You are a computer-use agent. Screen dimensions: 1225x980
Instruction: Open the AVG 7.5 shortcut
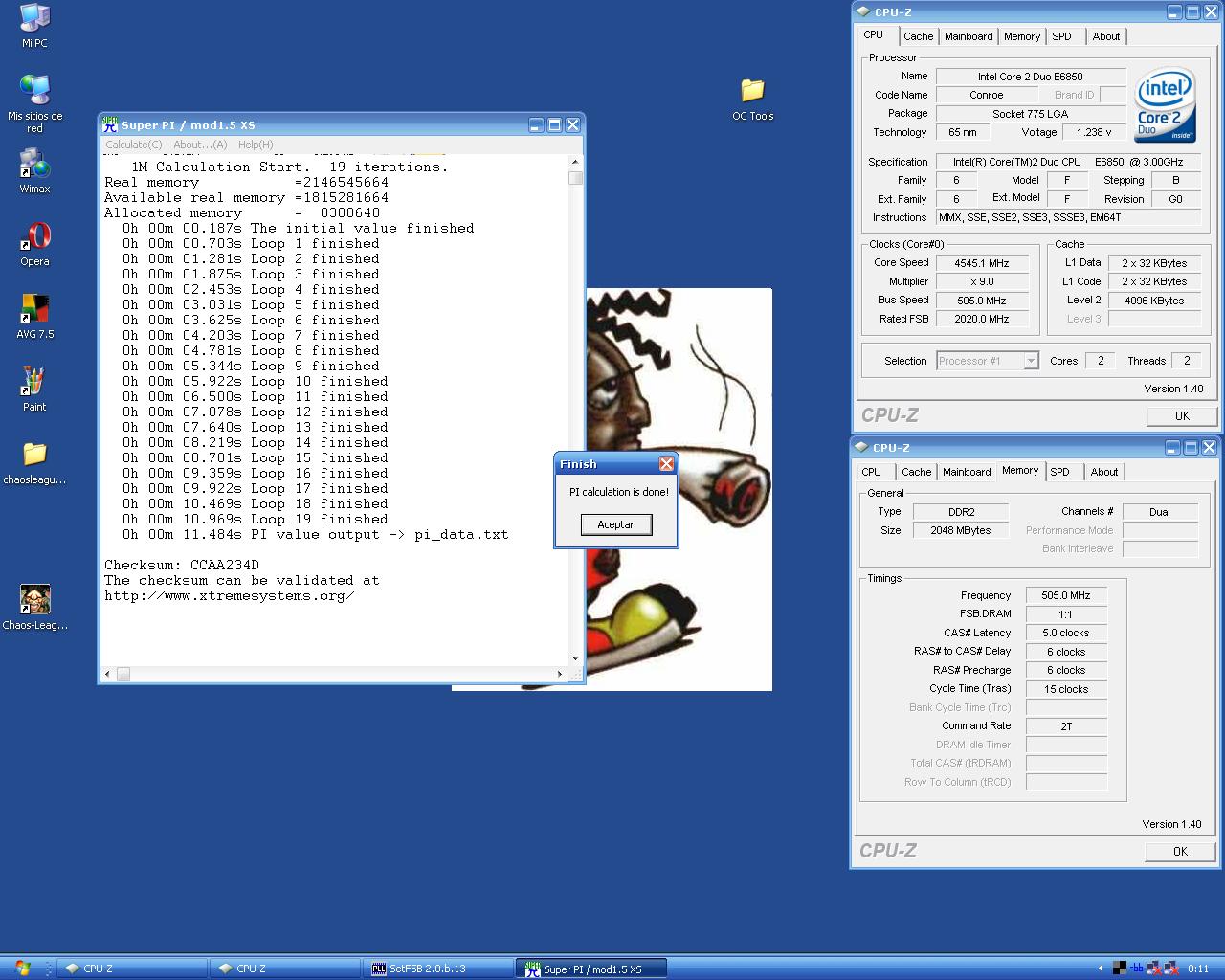click(x=34, y=316)
